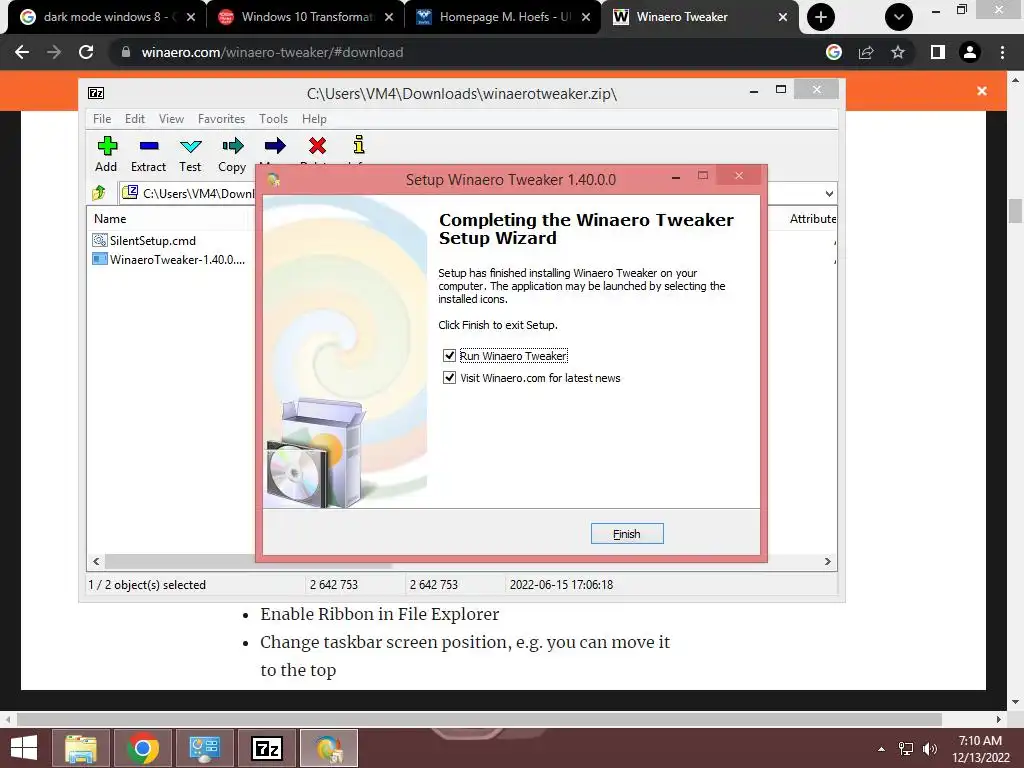The height and width of the screenshot is (768, 1024).
Task: Bookmark this page with the star icon
Action: tap(898, 52)
